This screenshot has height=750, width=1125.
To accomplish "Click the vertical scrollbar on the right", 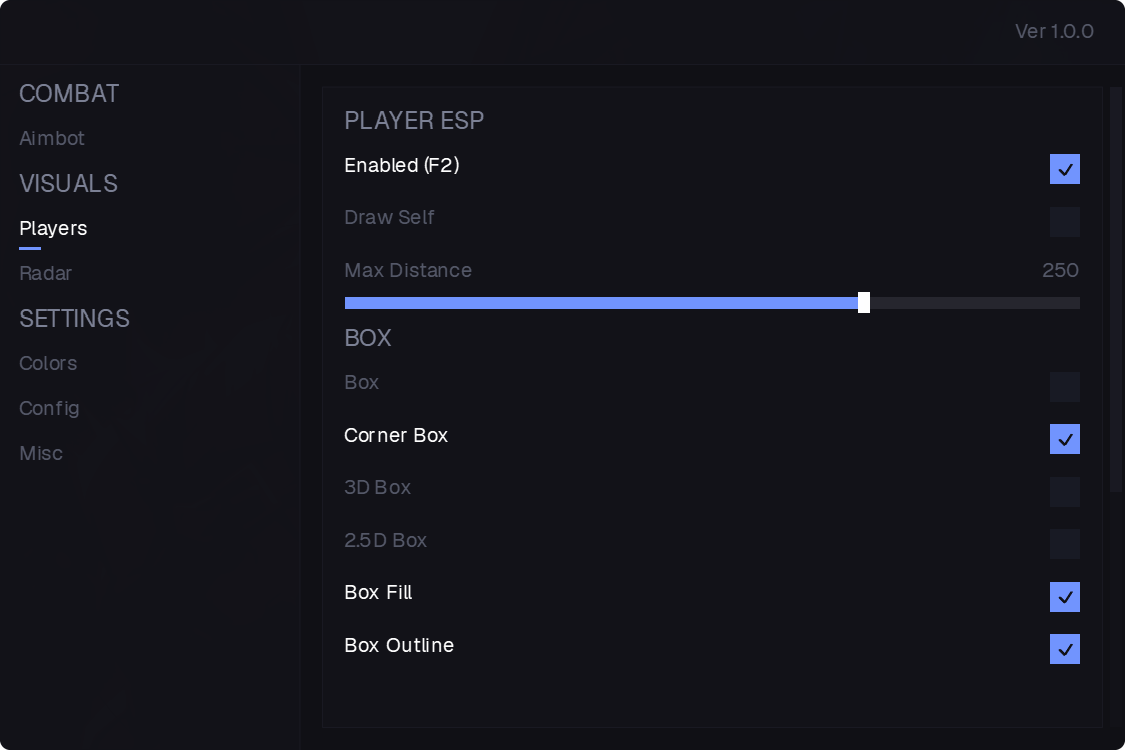I will pos(1116,290).
